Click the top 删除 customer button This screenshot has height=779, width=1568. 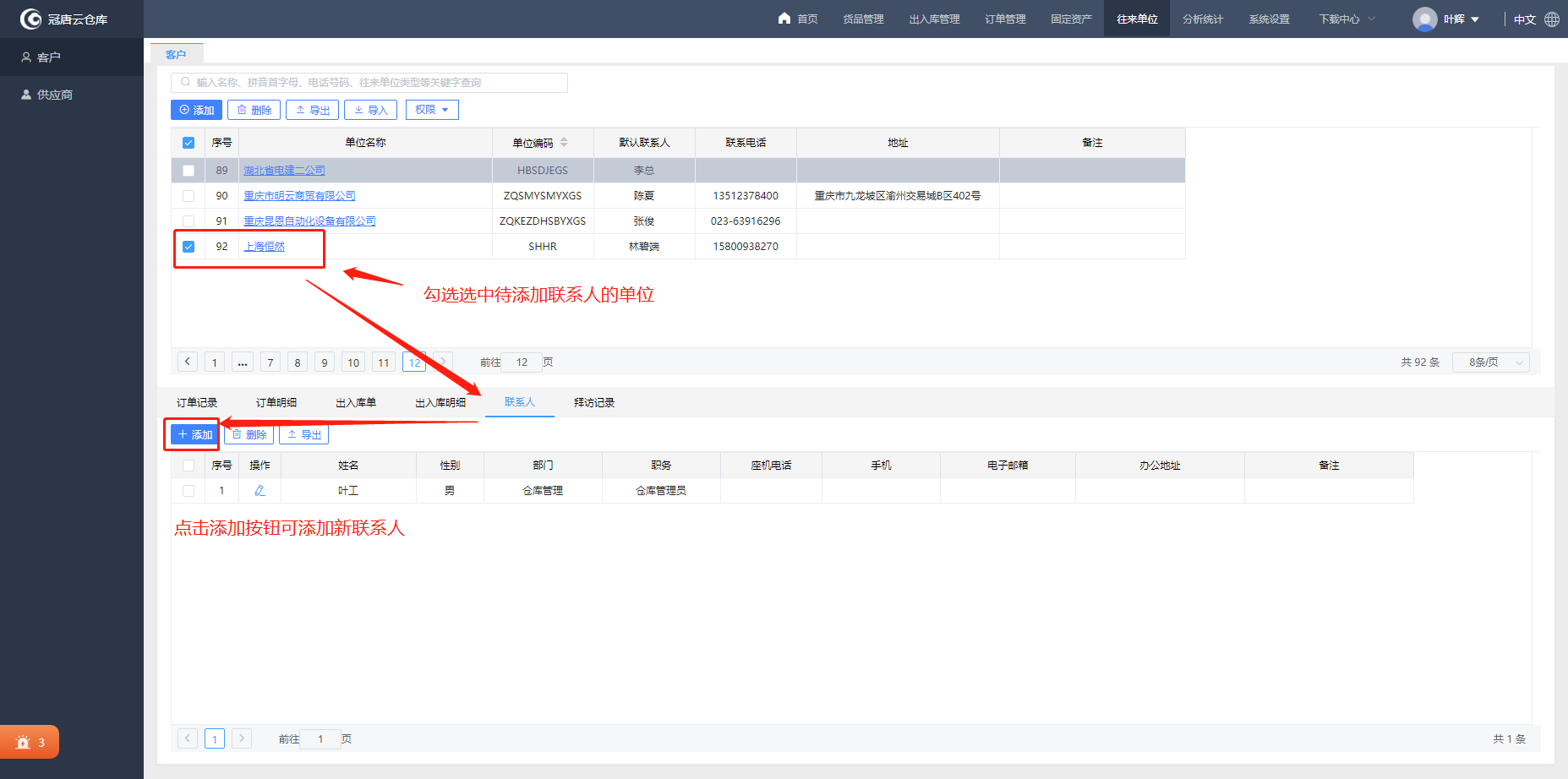click(254, 110)
